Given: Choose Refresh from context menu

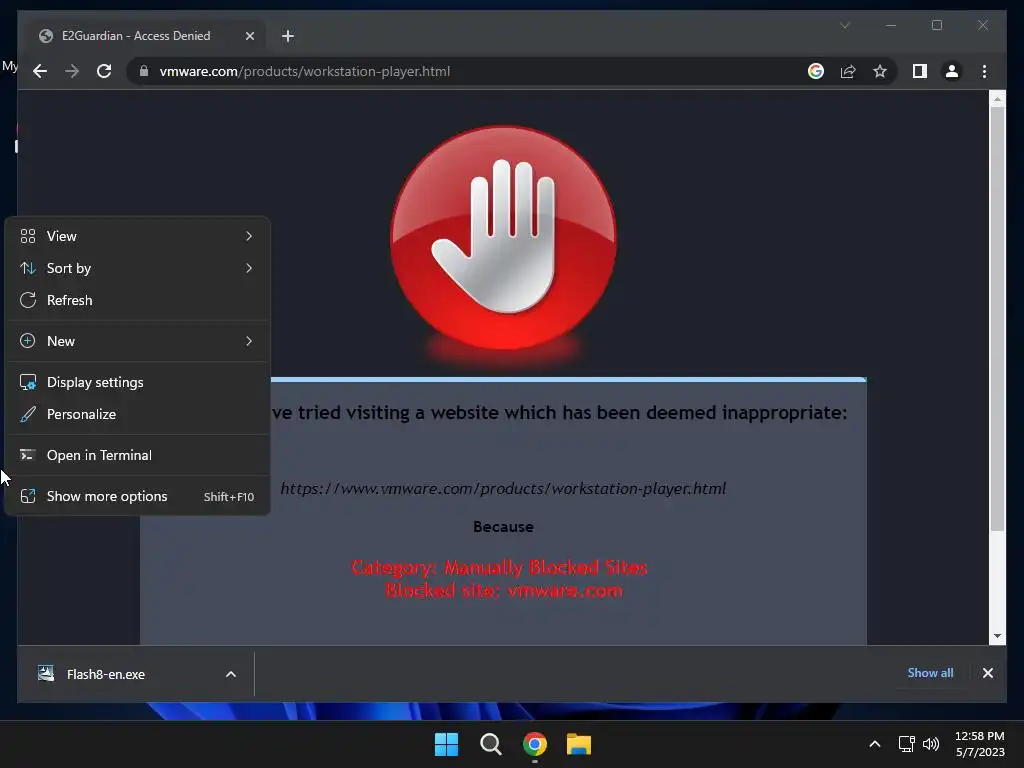Looking at the screenshot, I should (137, 300).
